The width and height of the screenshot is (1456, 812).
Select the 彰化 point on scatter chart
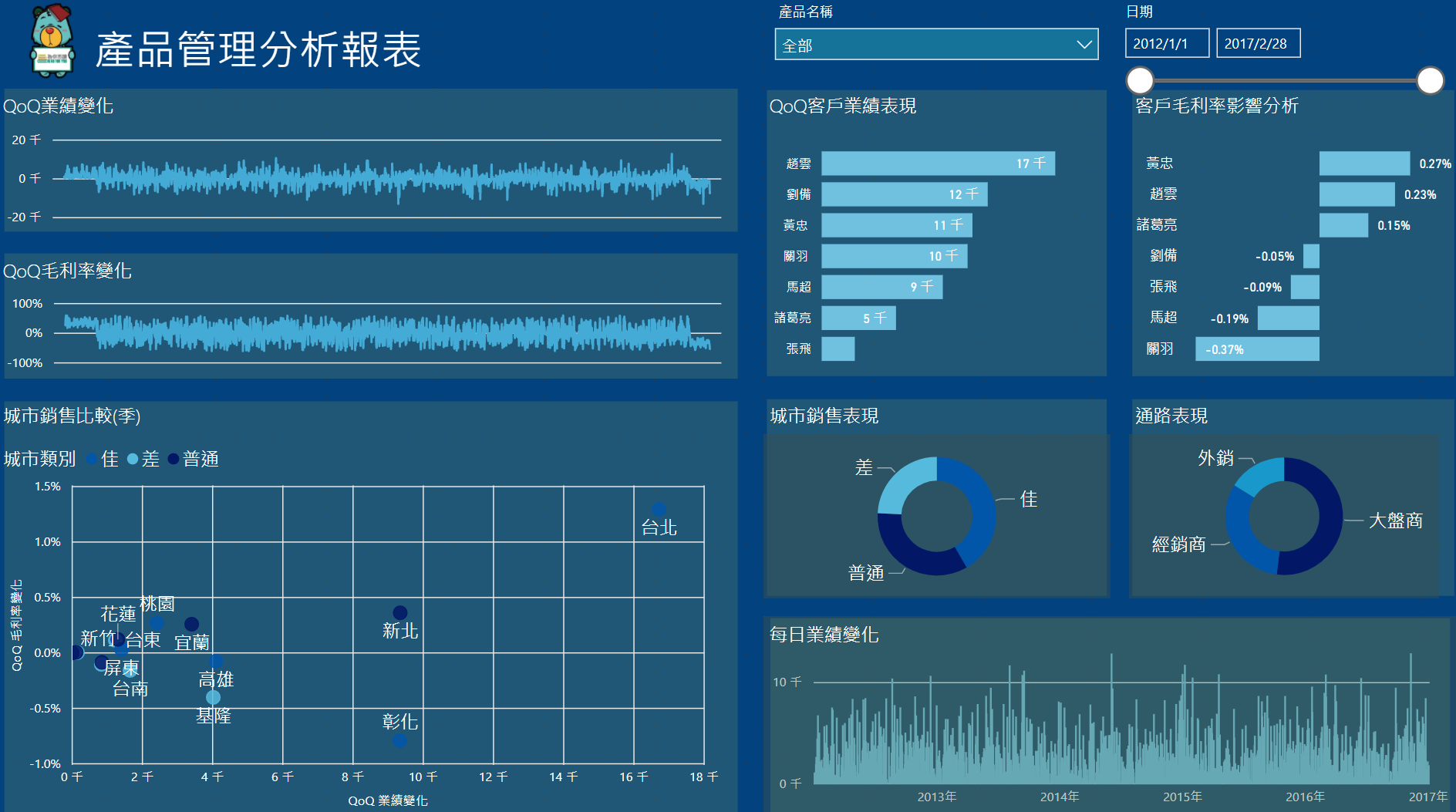399,740
